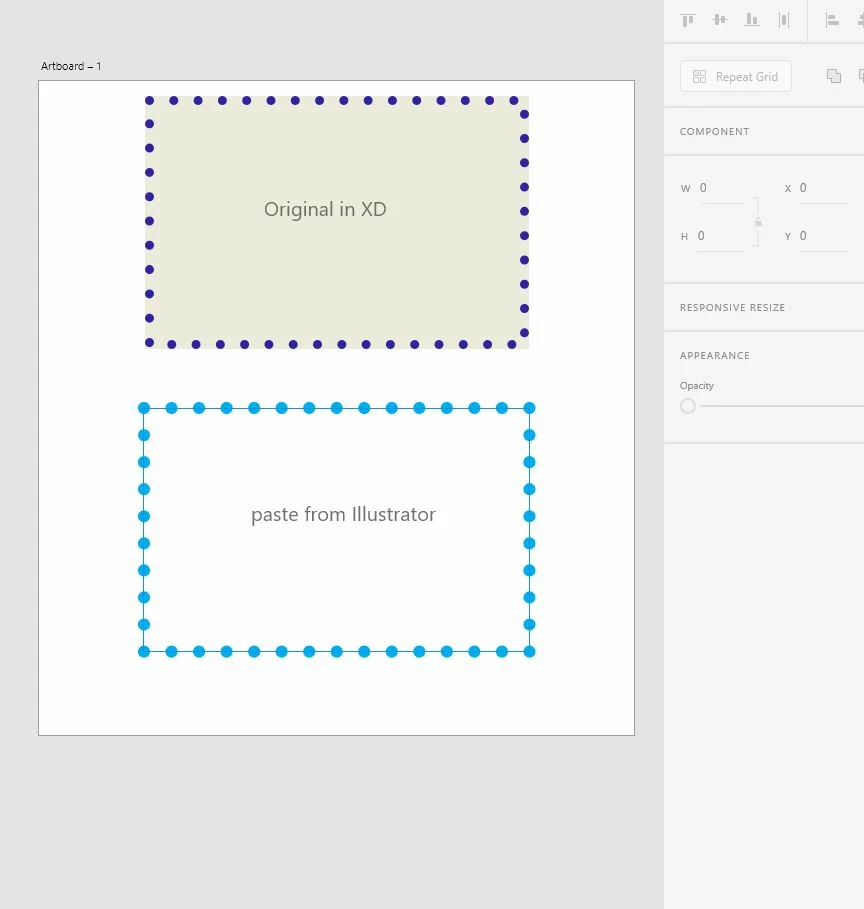864x909 pixels.
Task: Click the Opacity label
Action: (x=696, y=386)
